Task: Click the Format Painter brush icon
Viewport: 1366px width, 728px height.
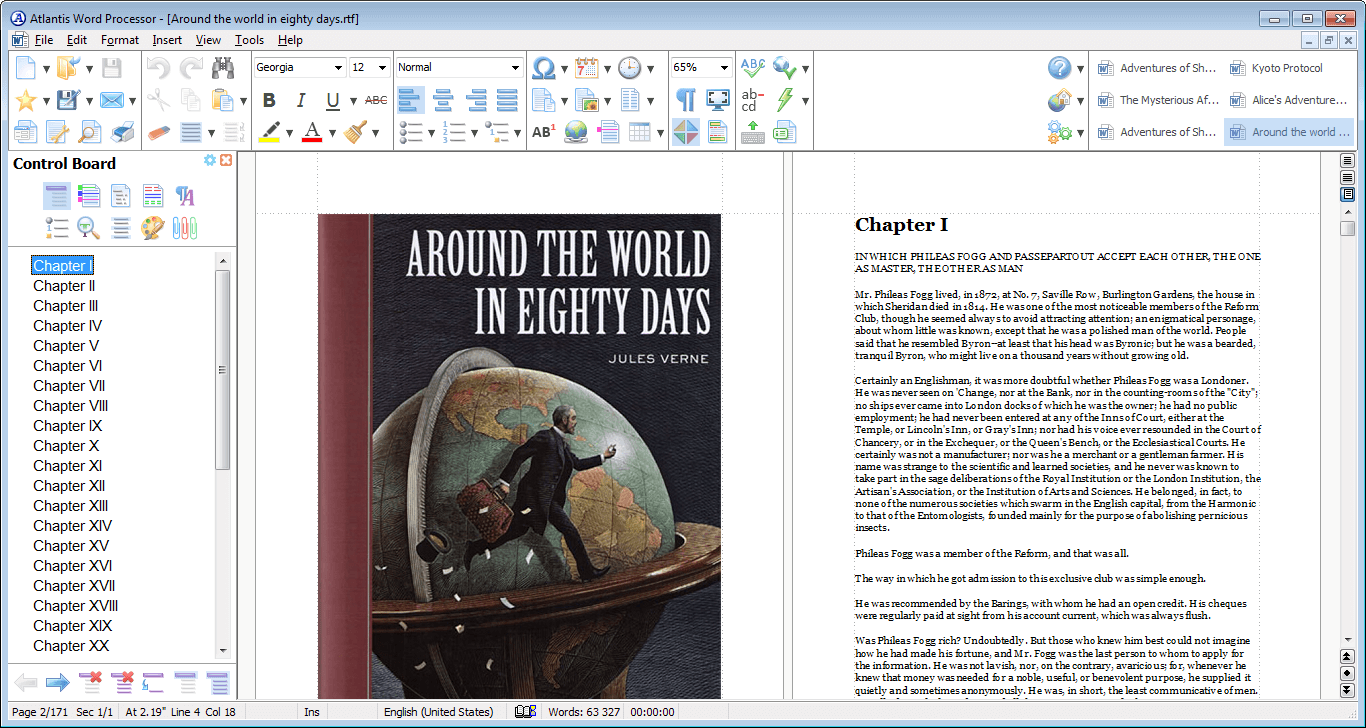Action: point(355,131)
